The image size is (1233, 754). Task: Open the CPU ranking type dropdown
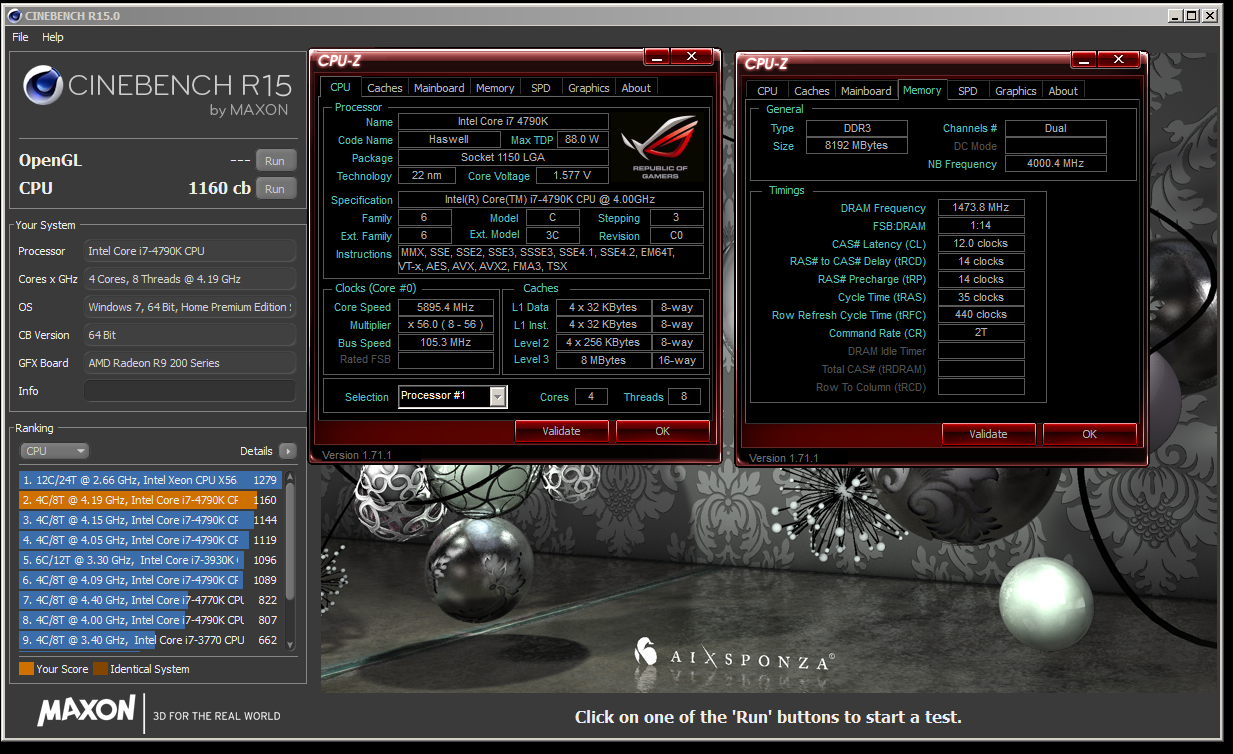54,451
